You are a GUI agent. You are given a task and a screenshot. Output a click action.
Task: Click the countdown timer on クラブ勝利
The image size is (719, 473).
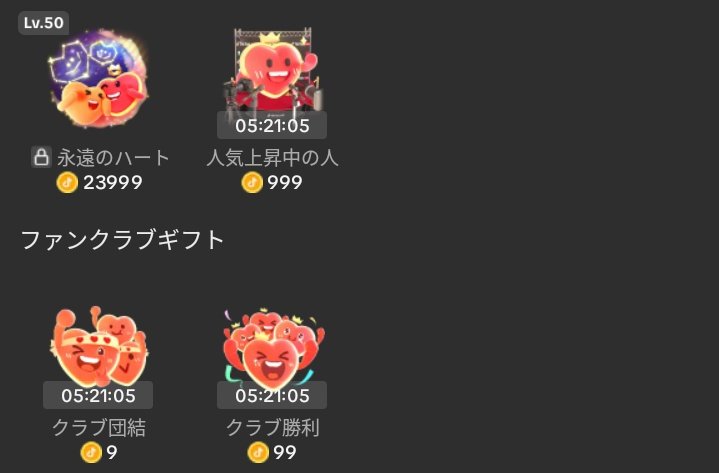coord(272,395)
